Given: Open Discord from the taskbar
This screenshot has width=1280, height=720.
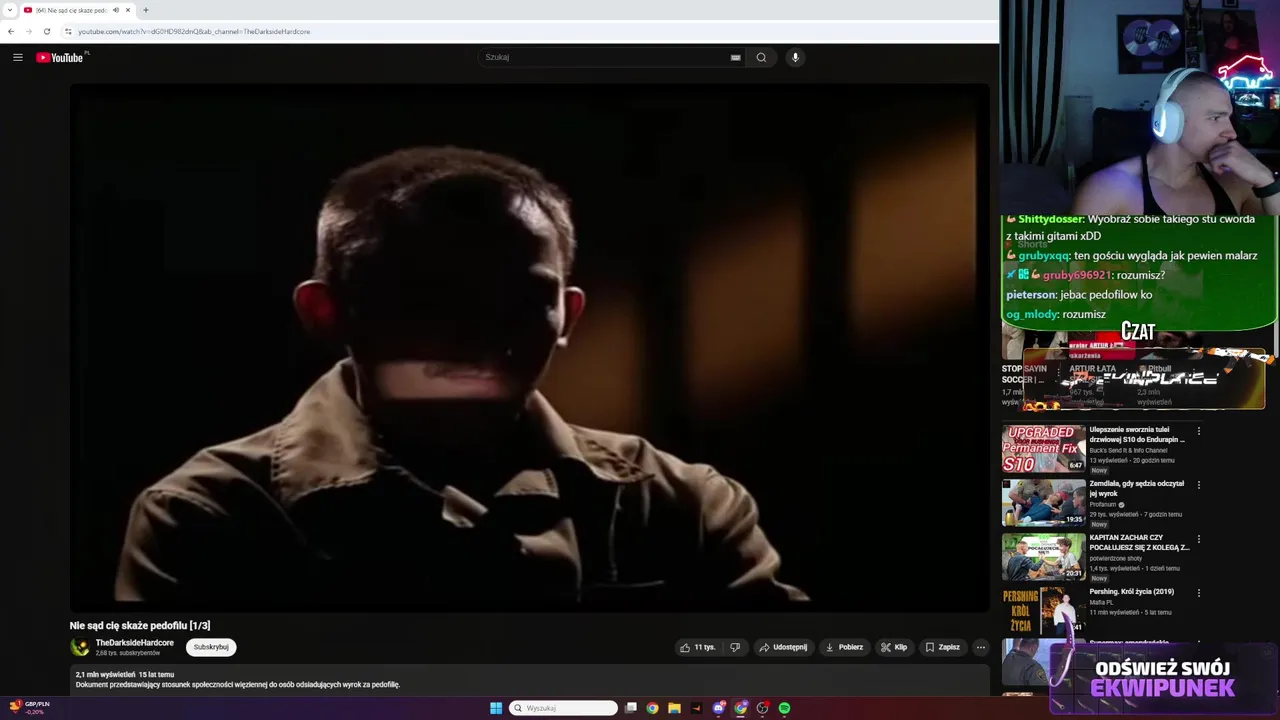Looking at the screenshot, I should tap(718, 708).
